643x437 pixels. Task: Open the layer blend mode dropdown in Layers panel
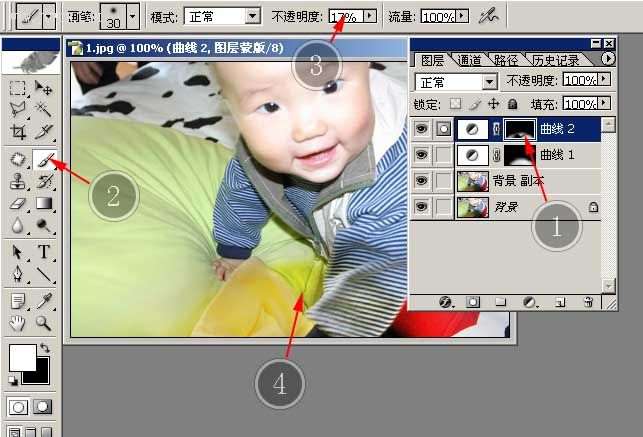(x=489, y=81)
